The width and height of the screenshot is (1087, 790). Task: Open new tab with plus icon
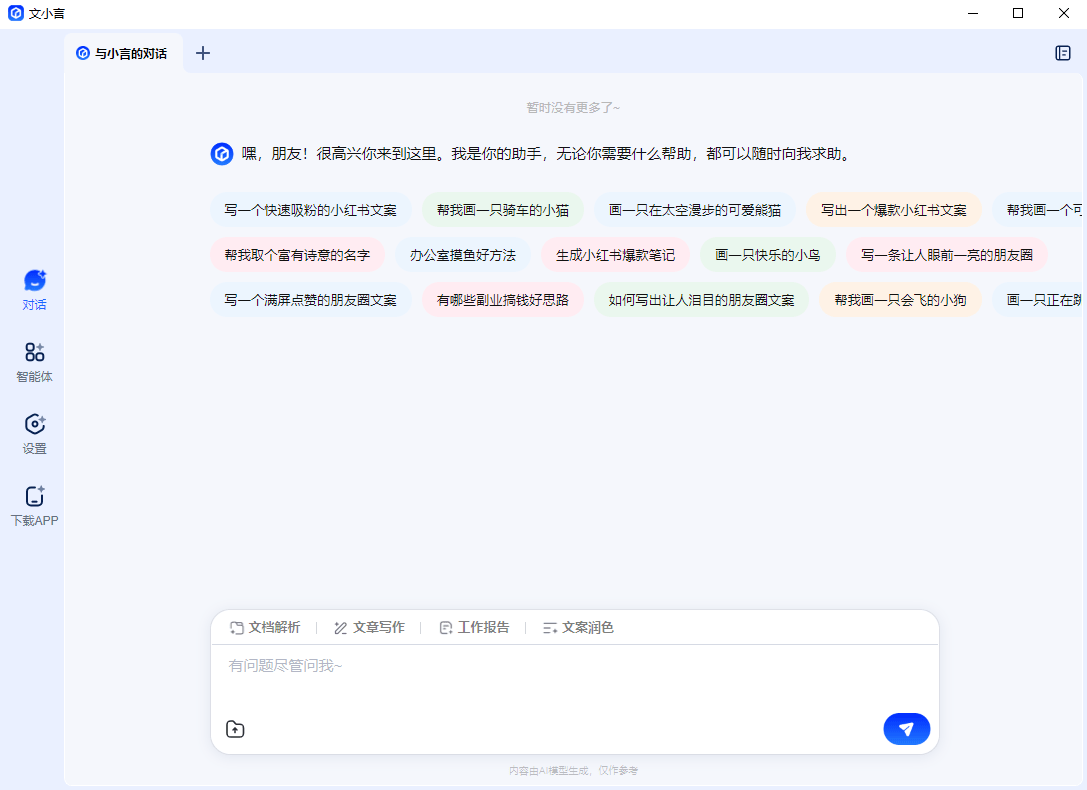(x=203, y=53)
